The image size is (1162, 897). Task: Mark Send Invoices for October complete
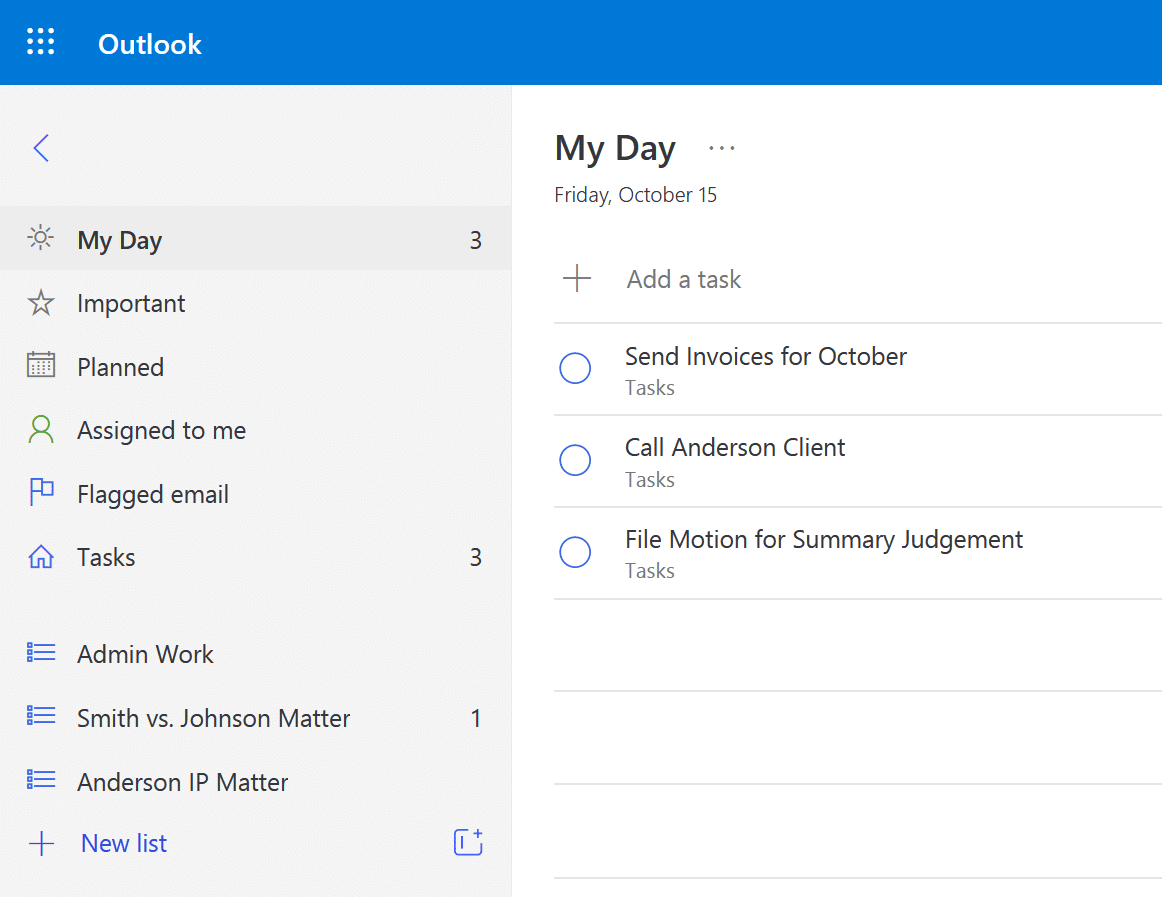point(575,368)
